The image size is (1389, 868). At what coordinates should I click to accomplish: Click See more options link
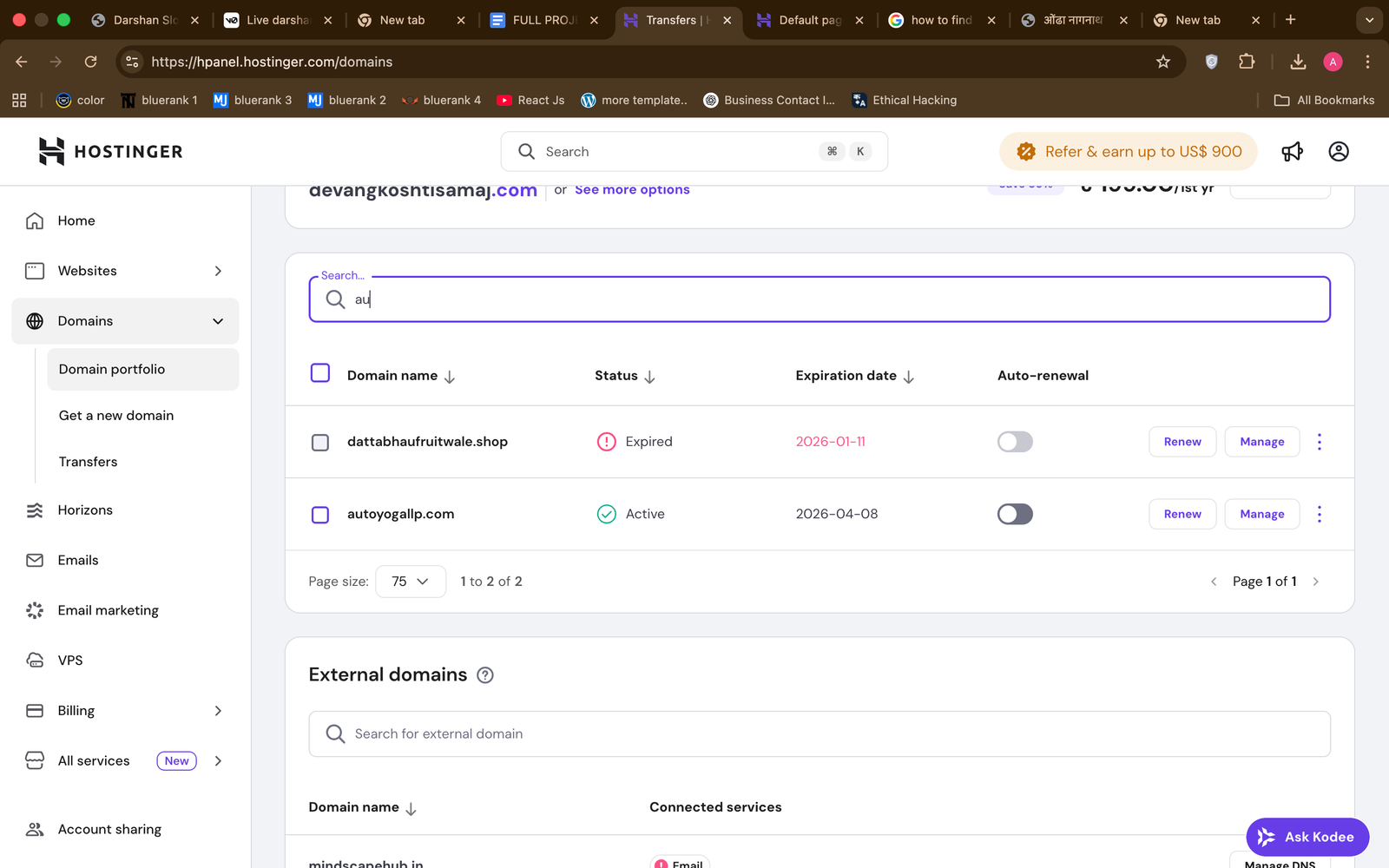tap(631, 190)
